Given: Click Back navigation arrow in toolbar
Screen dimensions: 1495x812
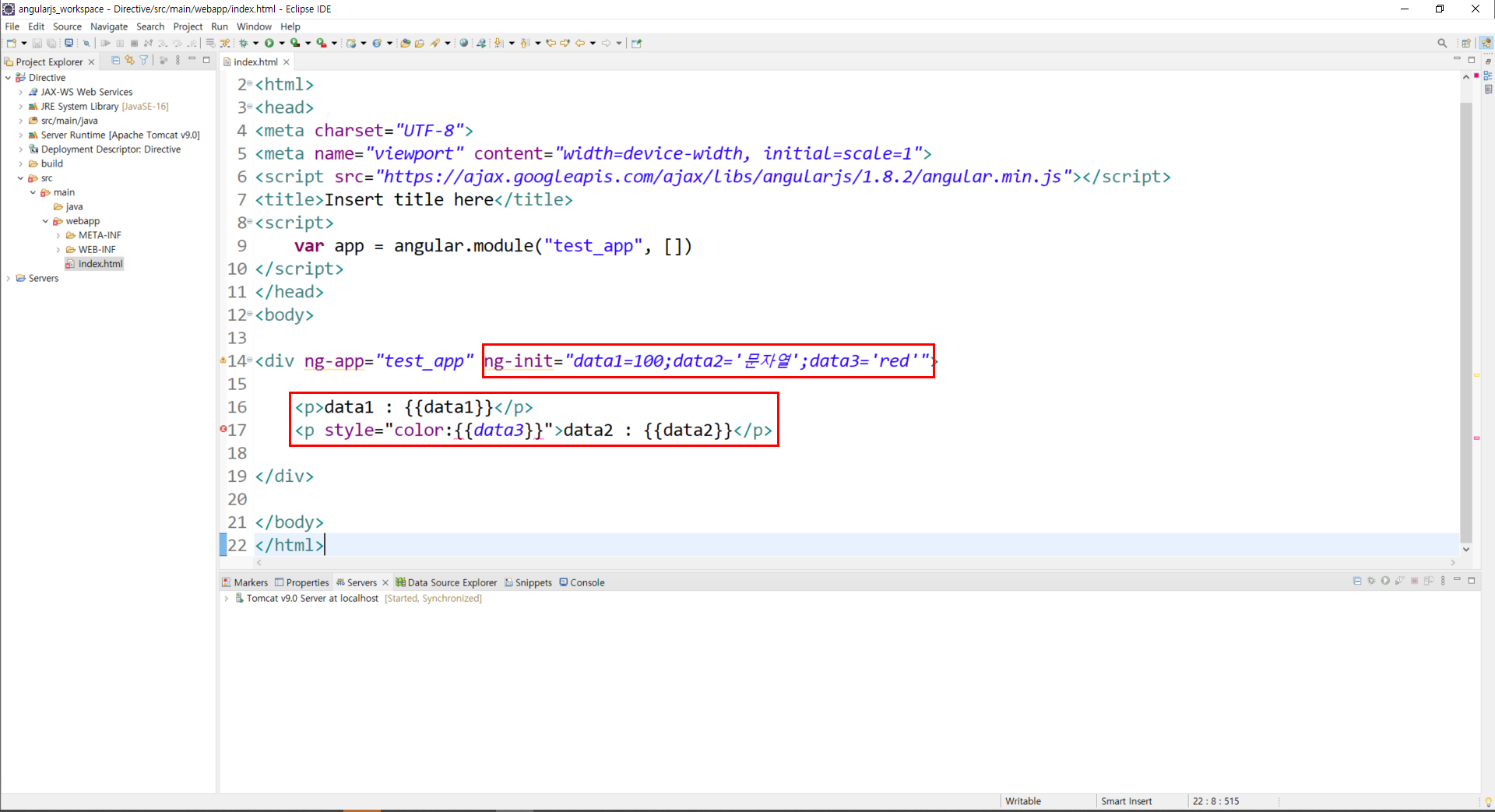Looking at the screenshot, I should pos(580,44).
